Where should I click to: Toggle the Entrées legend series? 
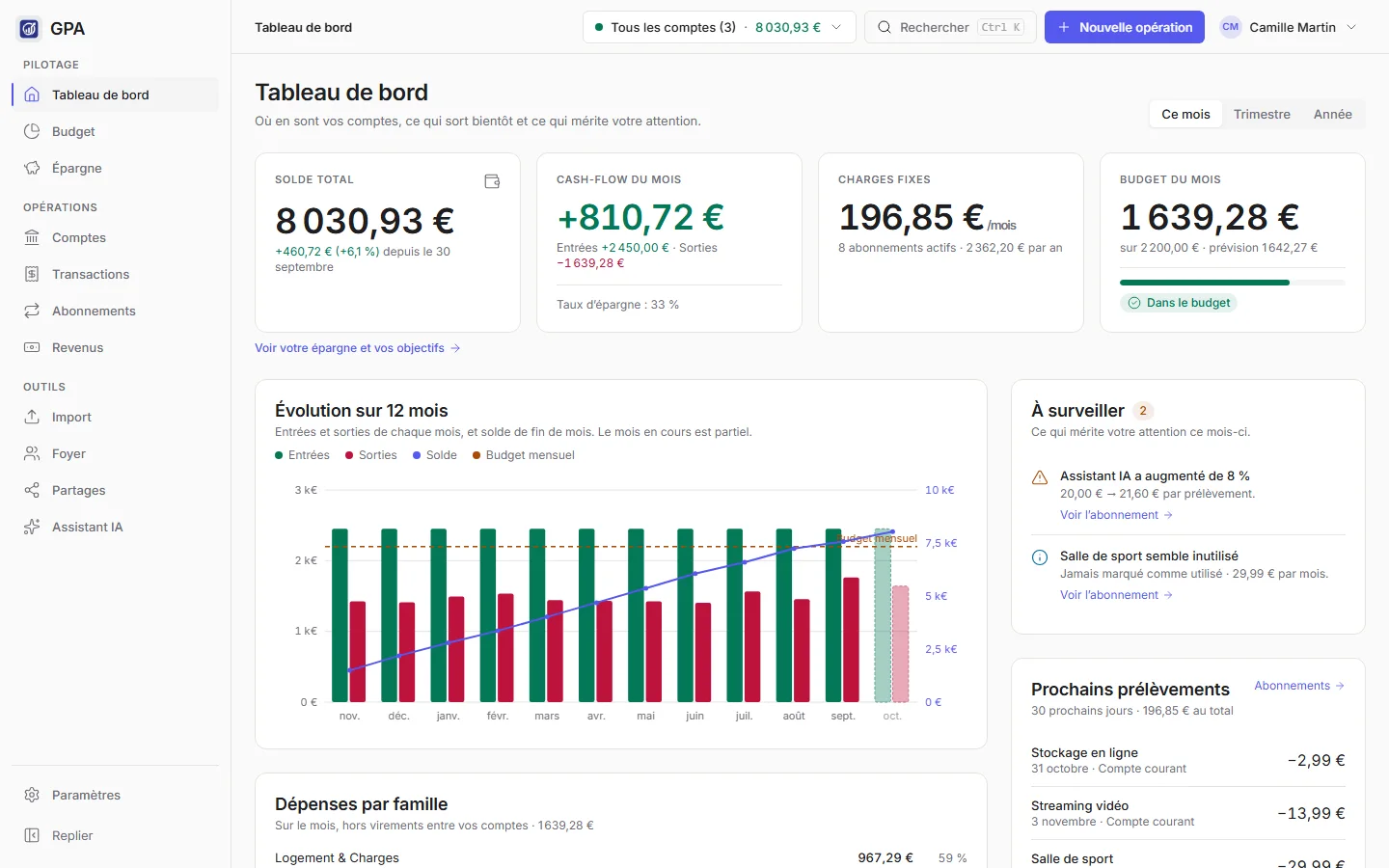coord(302,455)
